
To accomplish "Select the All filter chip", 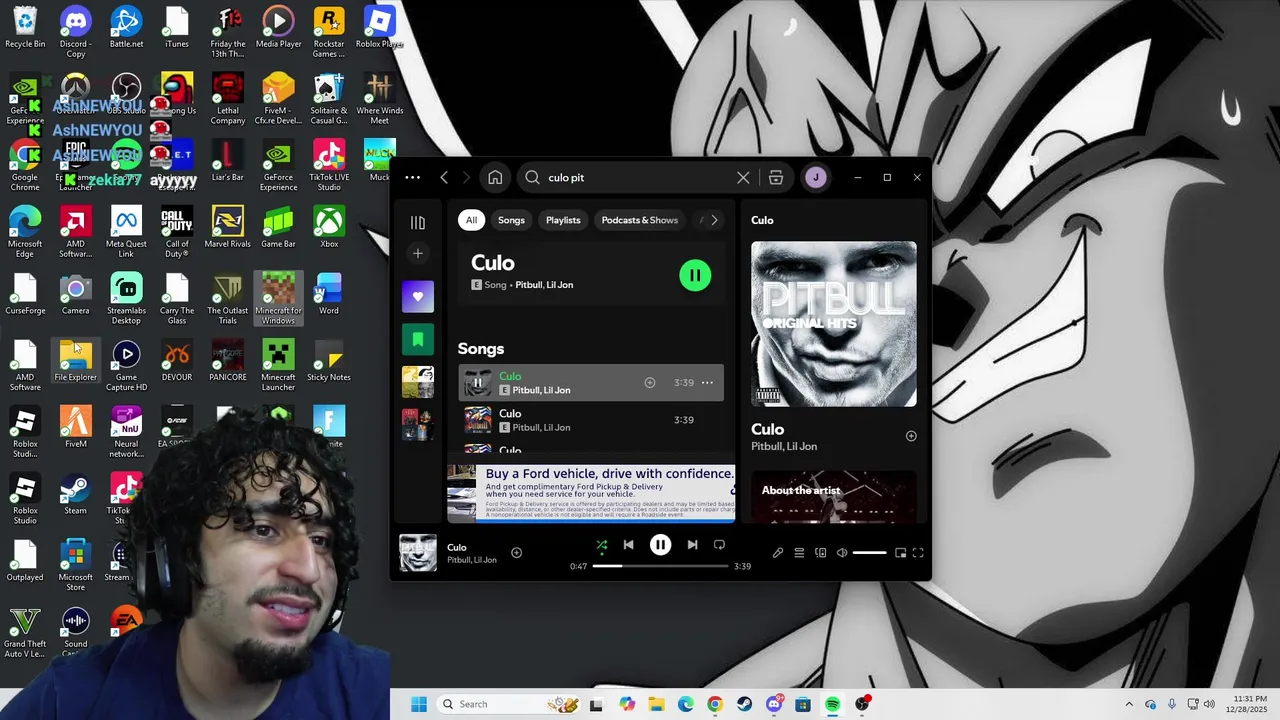I will (471, 220).
